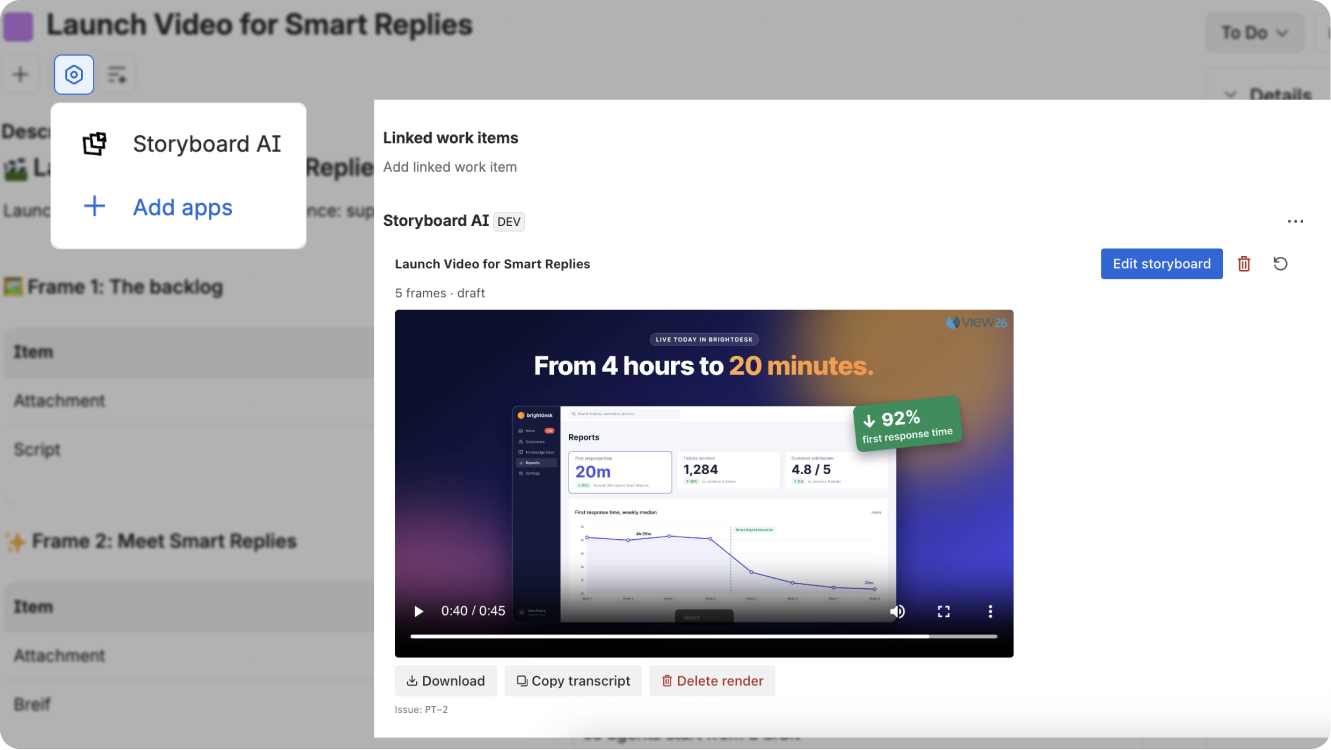
Task: Open Storyboard AI three-dot more menu
Action: coord(1295,222)
